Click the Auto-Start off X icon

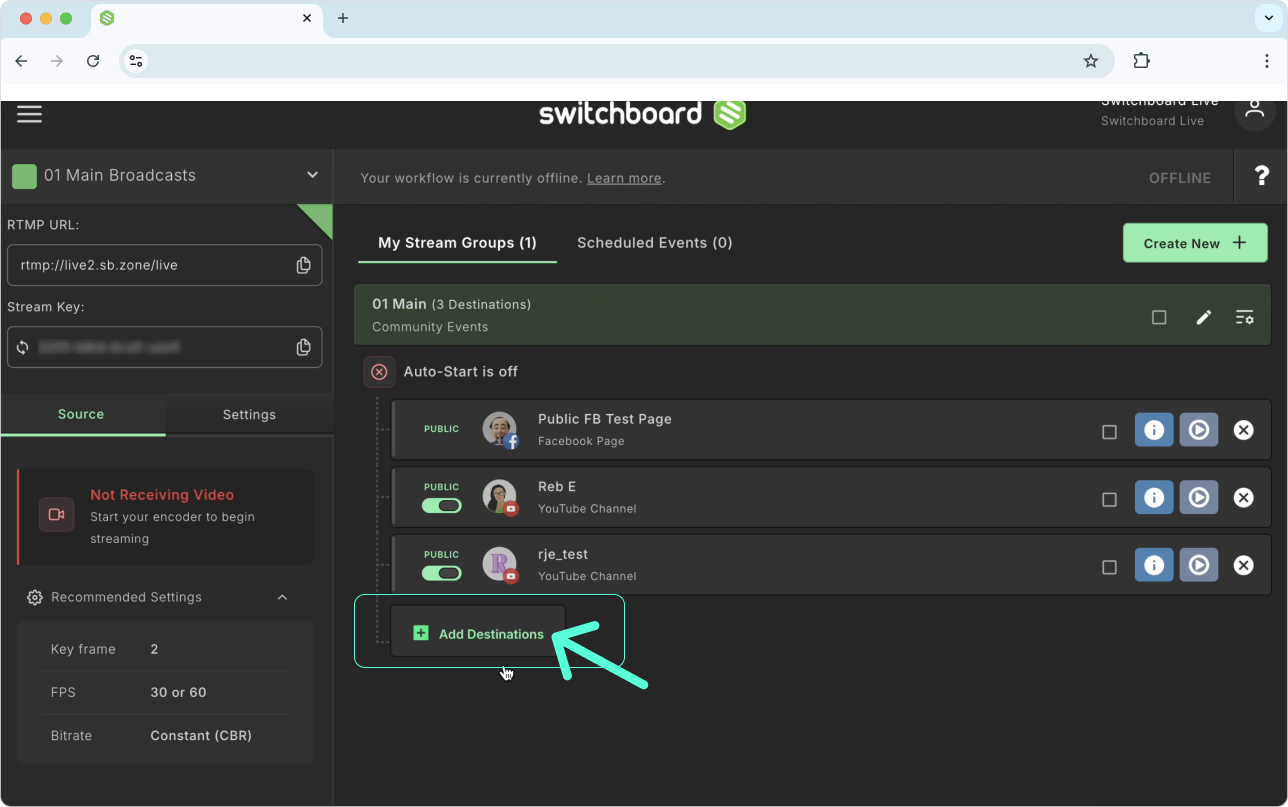click(379, 372)
